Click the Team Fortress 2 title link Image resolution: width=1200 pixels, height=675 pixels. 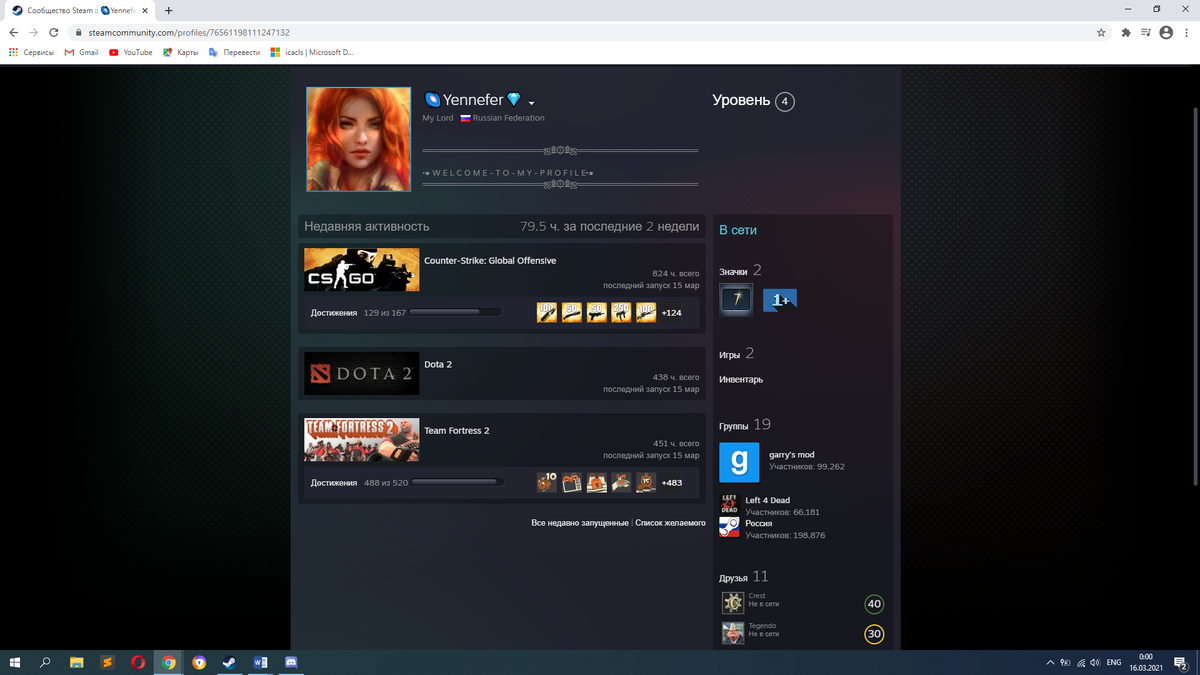tap(457, 430)
